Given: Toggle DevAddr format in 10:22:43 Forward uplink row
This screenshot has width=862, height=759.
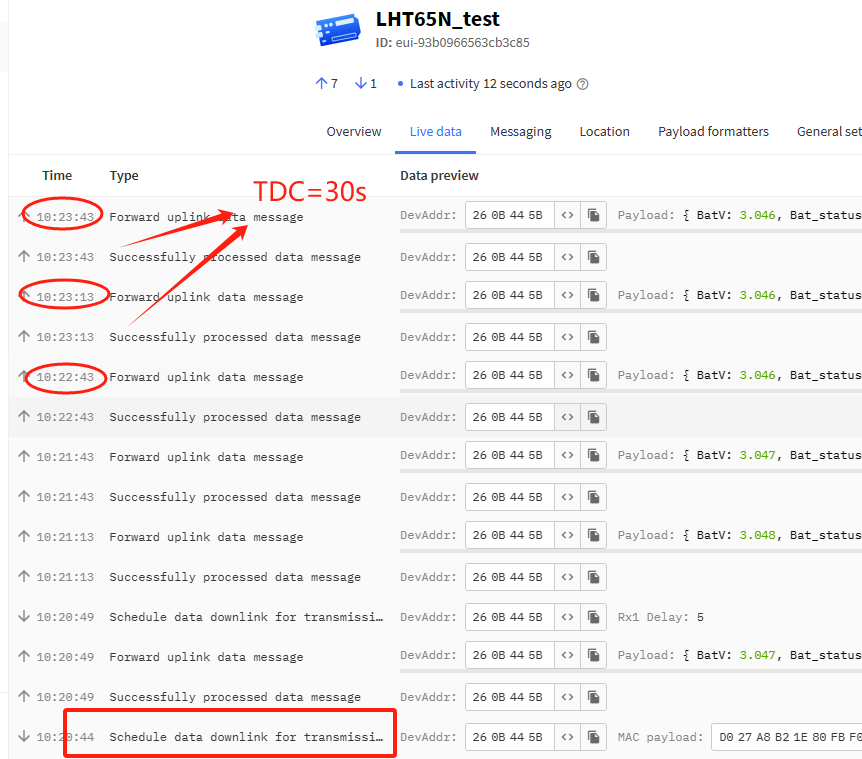Looking at the screenshot, I should pyautogui.click(x=567, y=375).
